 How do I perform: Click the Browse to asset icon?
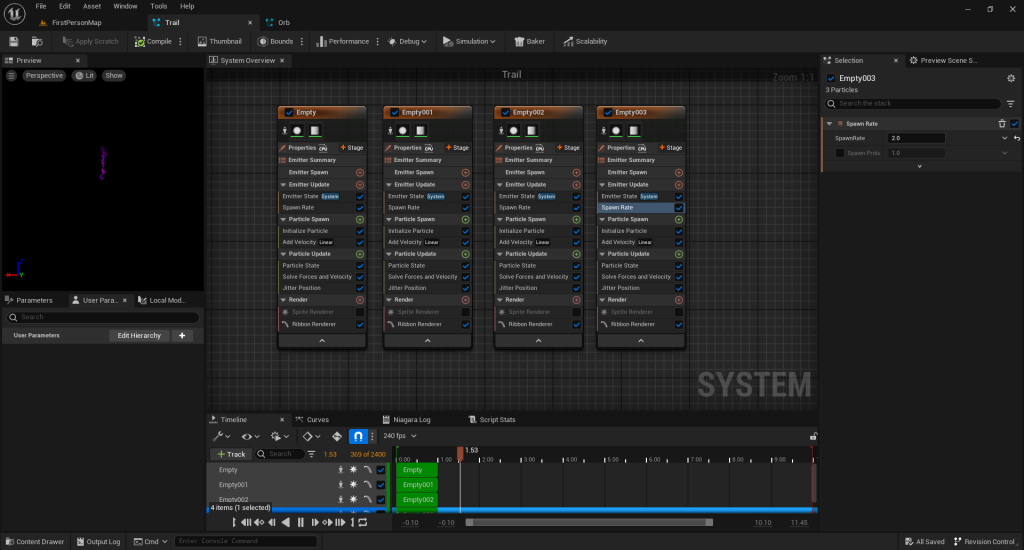[x=37, y=41]
